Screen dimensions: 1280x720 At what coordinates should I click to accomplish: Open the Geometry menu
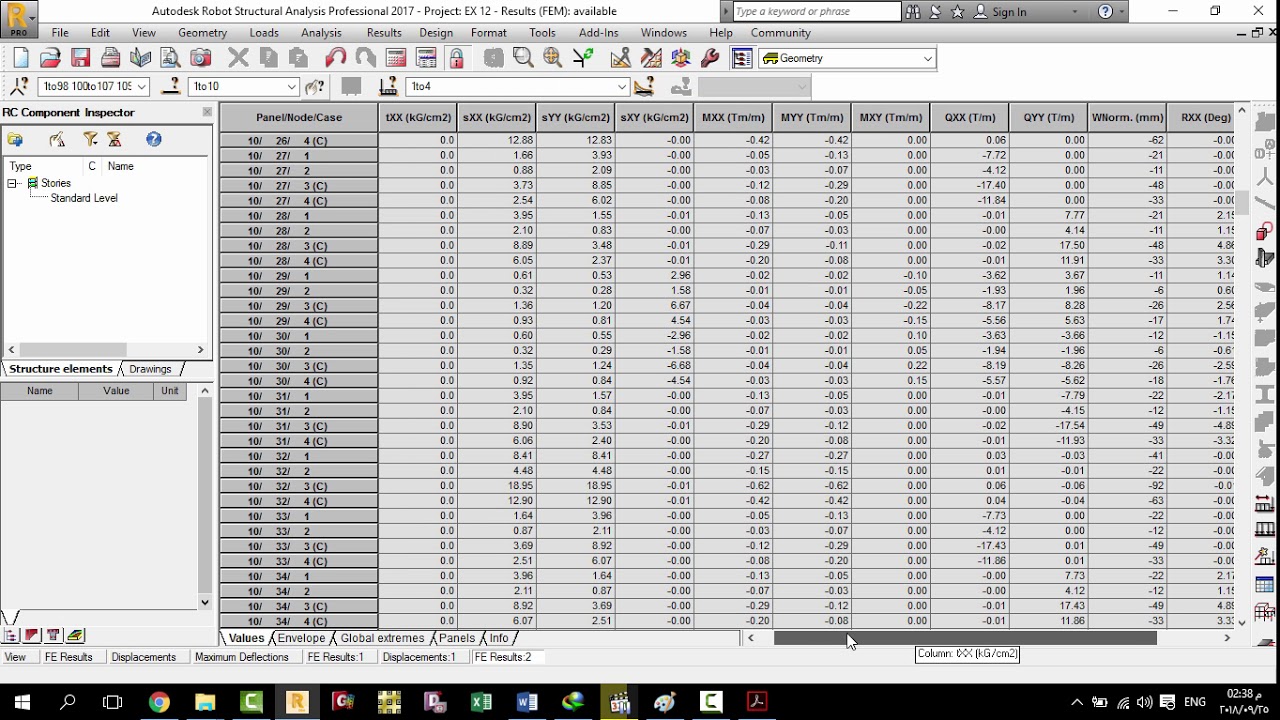(202, 33)
